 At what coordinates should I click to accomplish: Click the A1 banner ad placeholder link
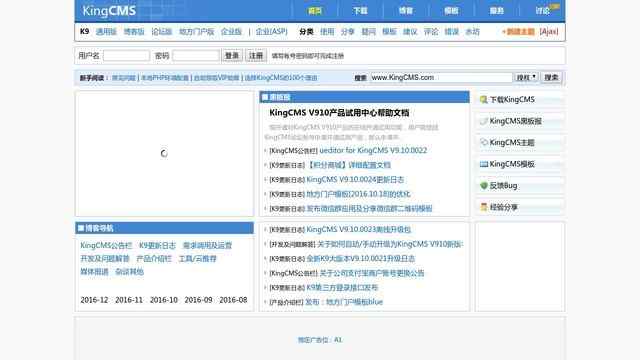click(320, 340)
